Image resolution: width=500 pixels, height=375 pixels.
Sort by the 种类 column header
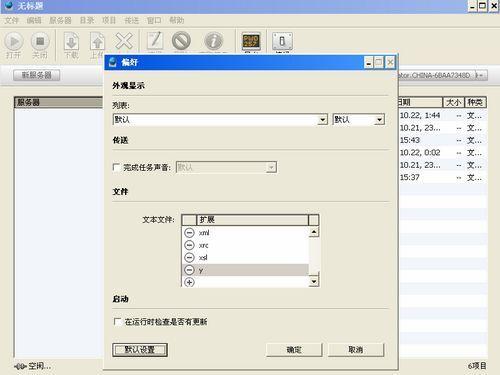point(475,102)
